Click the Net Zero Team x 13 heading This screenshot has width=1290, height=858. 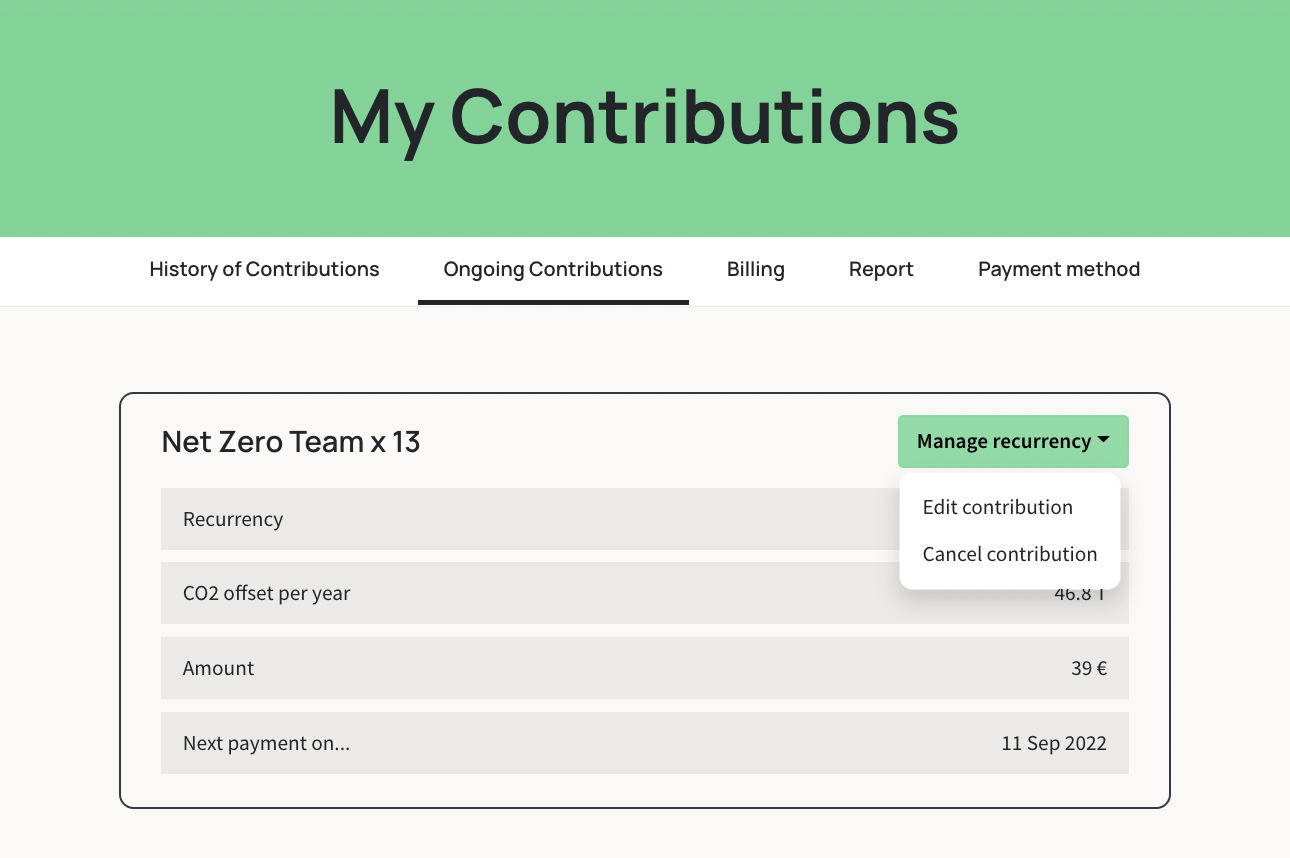pyautogui.click(x=291, y=441)
